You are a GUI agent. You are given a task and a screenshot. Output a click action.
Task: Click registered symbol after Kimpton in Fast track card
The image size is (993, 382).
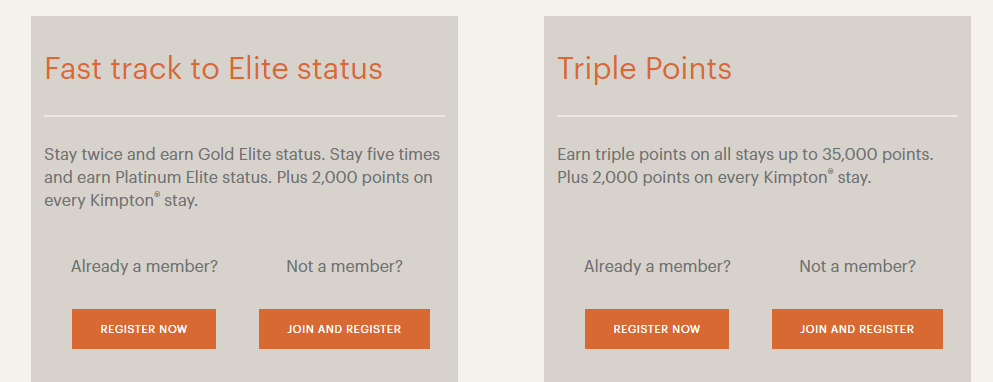157,195
